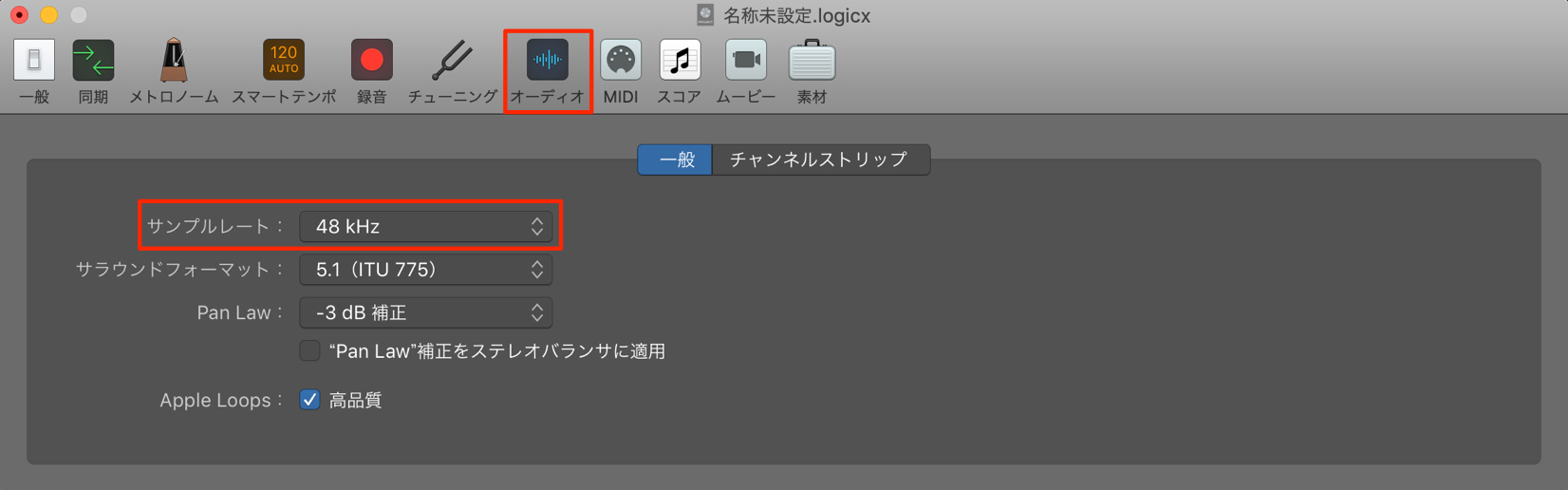Open the 素材 assets settings
Screen dimensions: 1568x490
[x=812, y=61]
